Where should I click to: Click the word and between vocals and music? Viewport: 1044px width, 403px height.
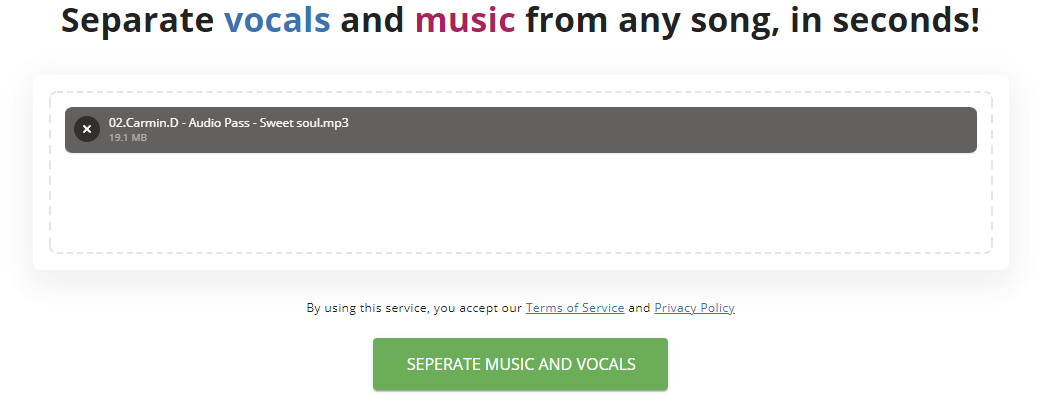[372, 21]
